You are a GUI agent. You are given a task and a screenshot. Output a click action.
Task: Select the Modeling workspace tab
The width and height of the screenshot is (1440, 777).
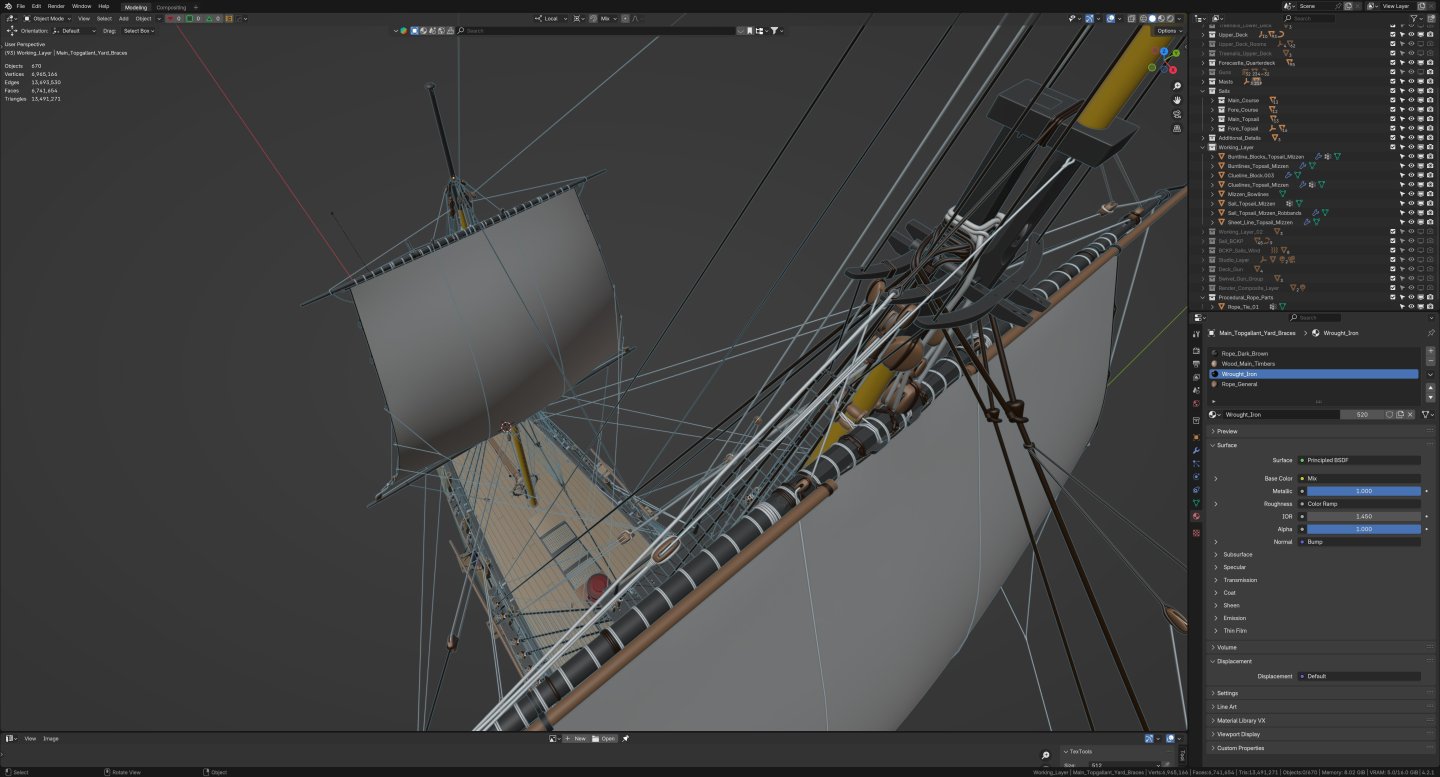(x=135, y=7)
